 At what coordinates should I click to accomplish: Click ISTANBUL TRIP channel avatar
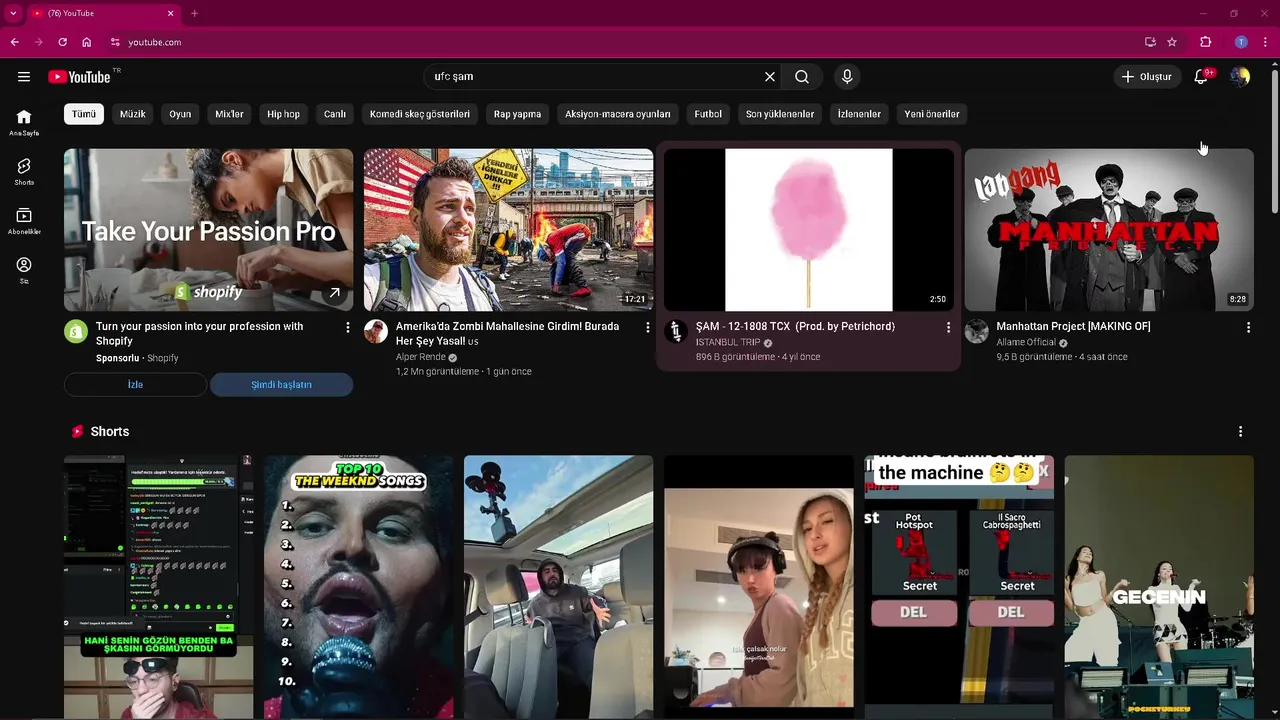pos(676,332)
